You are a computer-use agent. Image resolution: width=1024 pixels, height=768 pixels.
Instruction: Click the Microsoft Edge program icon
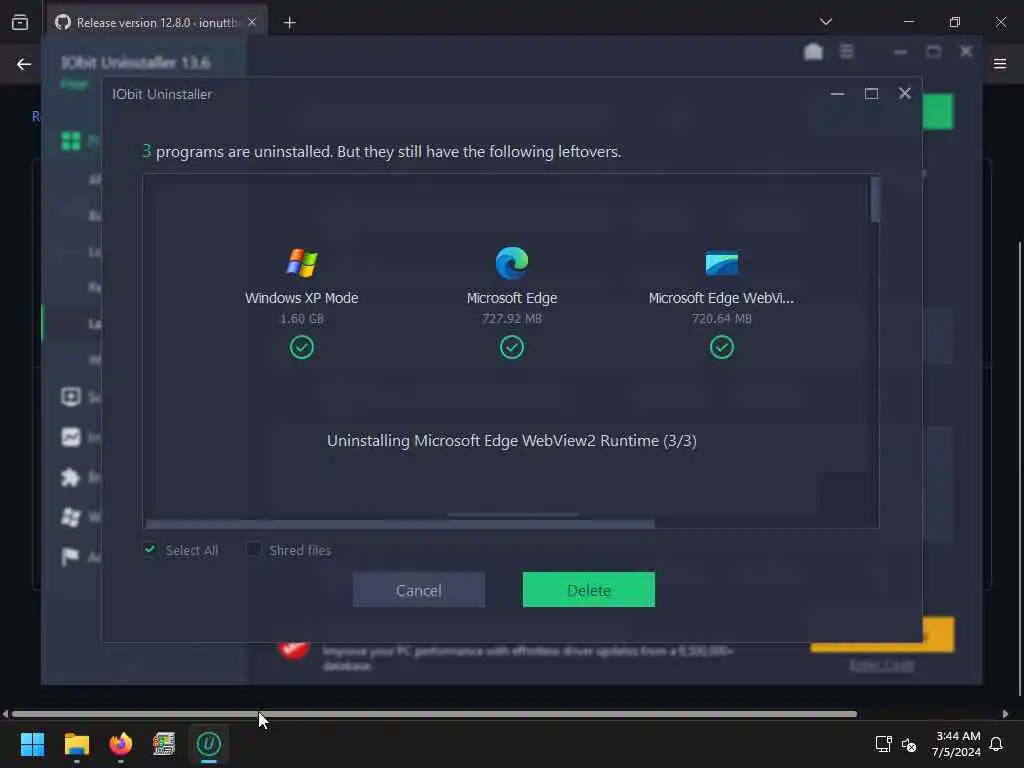coord(511,263)
